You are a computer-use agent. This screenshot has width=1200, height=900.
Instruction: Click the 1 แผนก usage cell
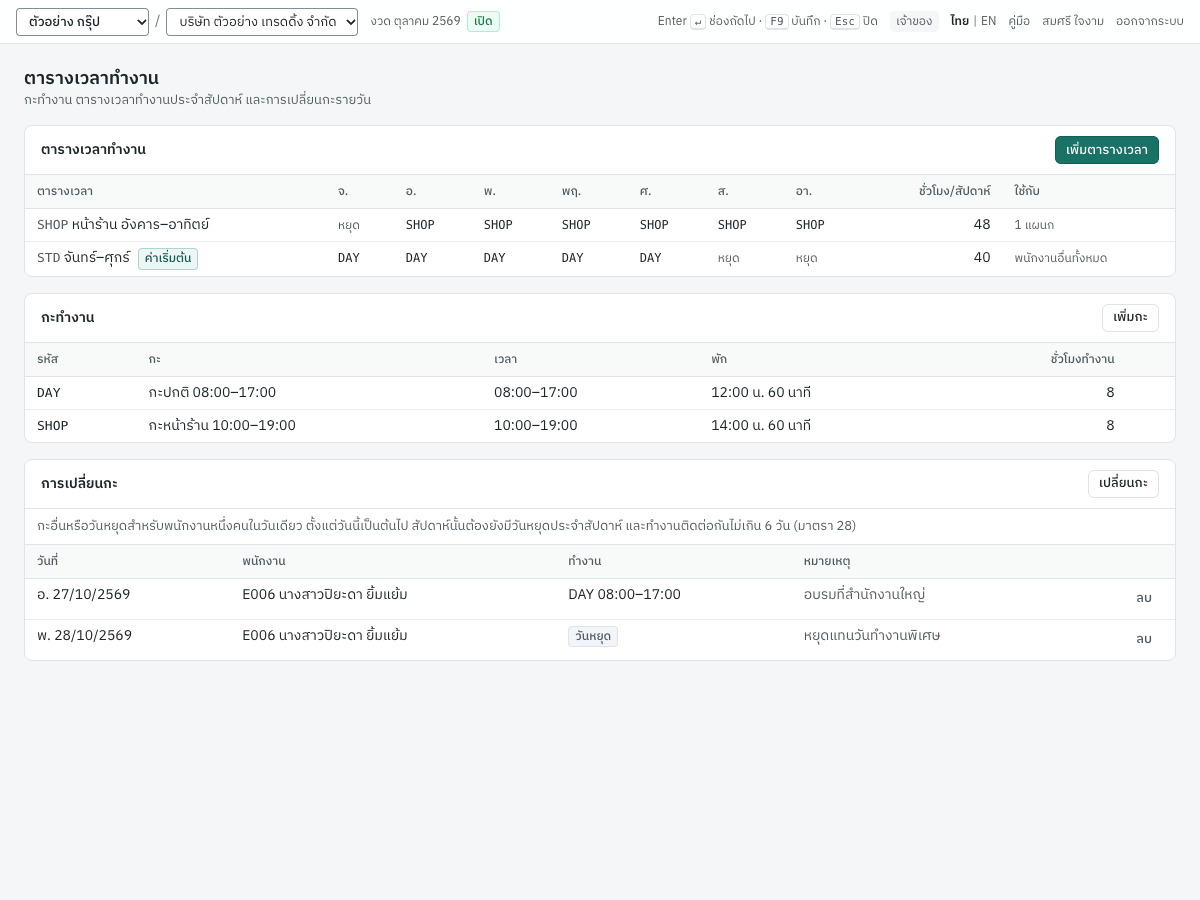1034,225
